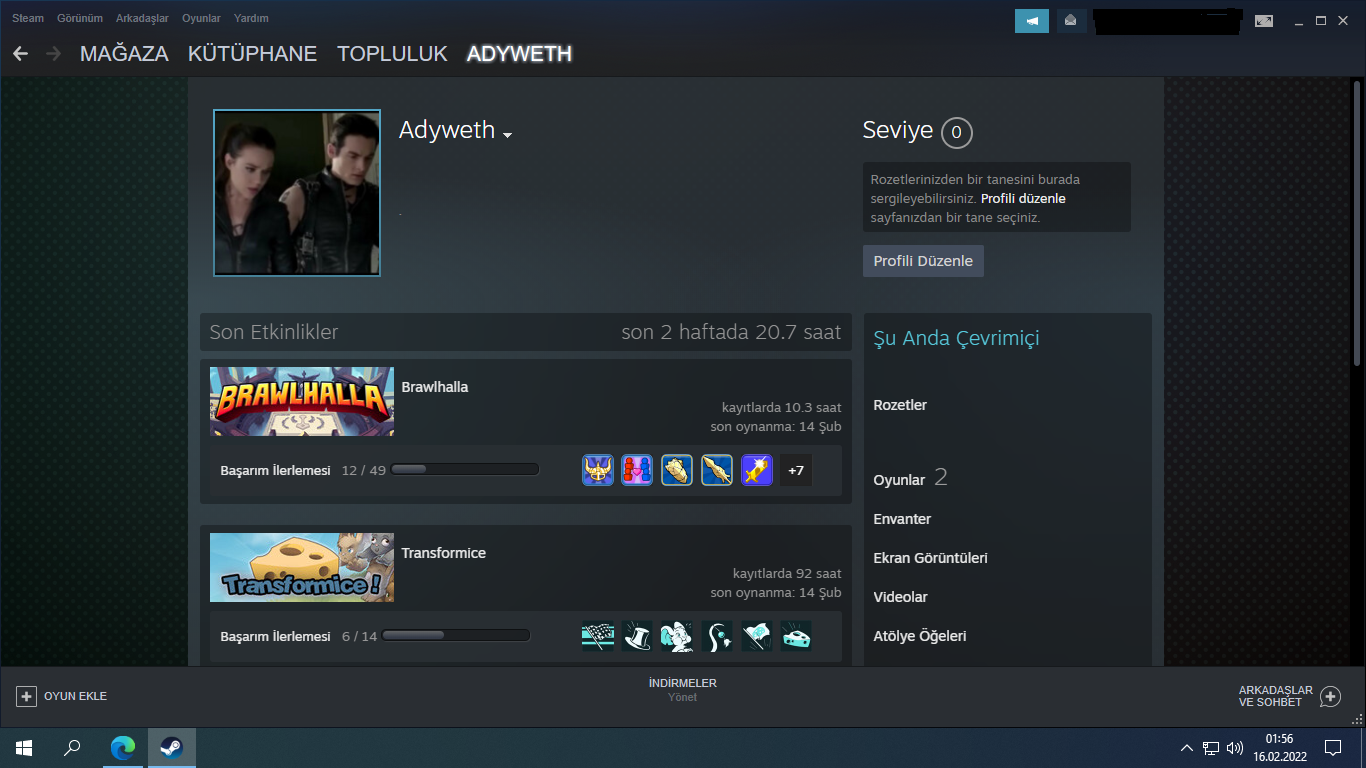The width and height of the screenshot is (1366, 768).
Task: View the Transformice cheese flag achievement
Action: pyautogui.click(x=757, y=636)
